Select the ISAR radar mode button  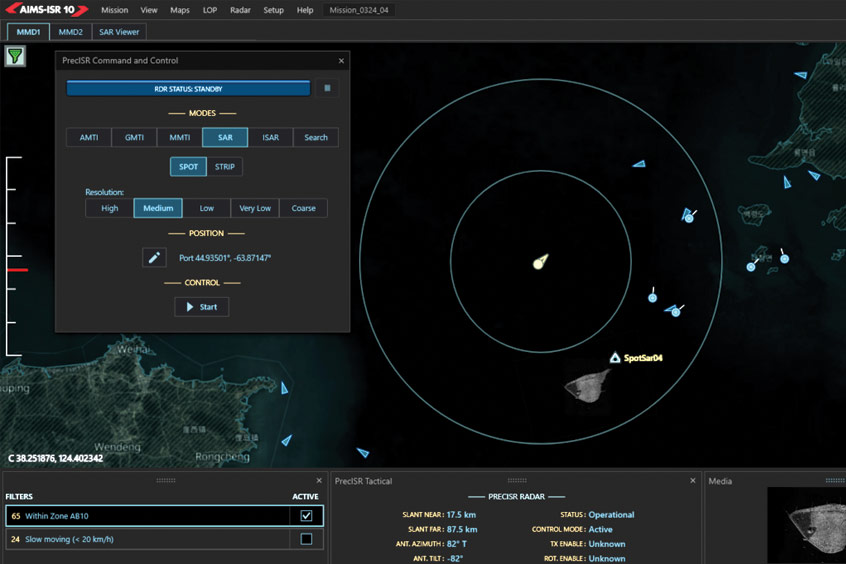click(270, 137)
